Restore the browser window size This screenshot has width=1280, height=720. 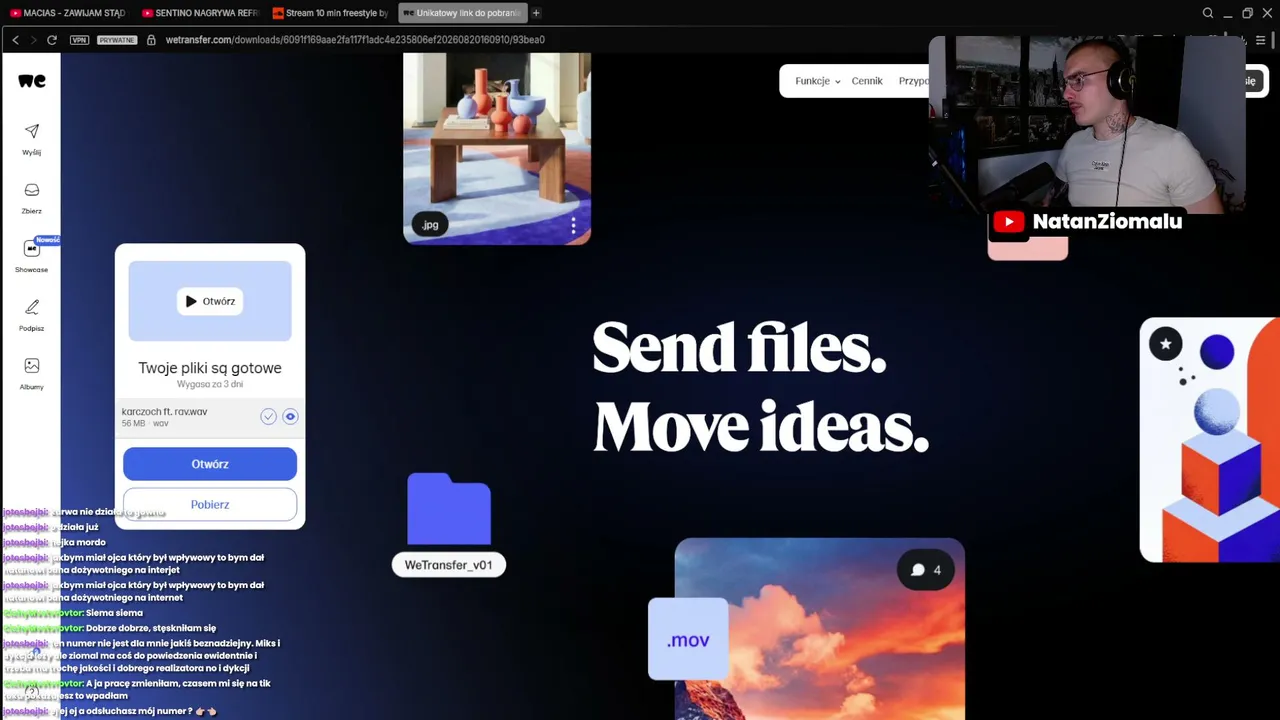1247,13
